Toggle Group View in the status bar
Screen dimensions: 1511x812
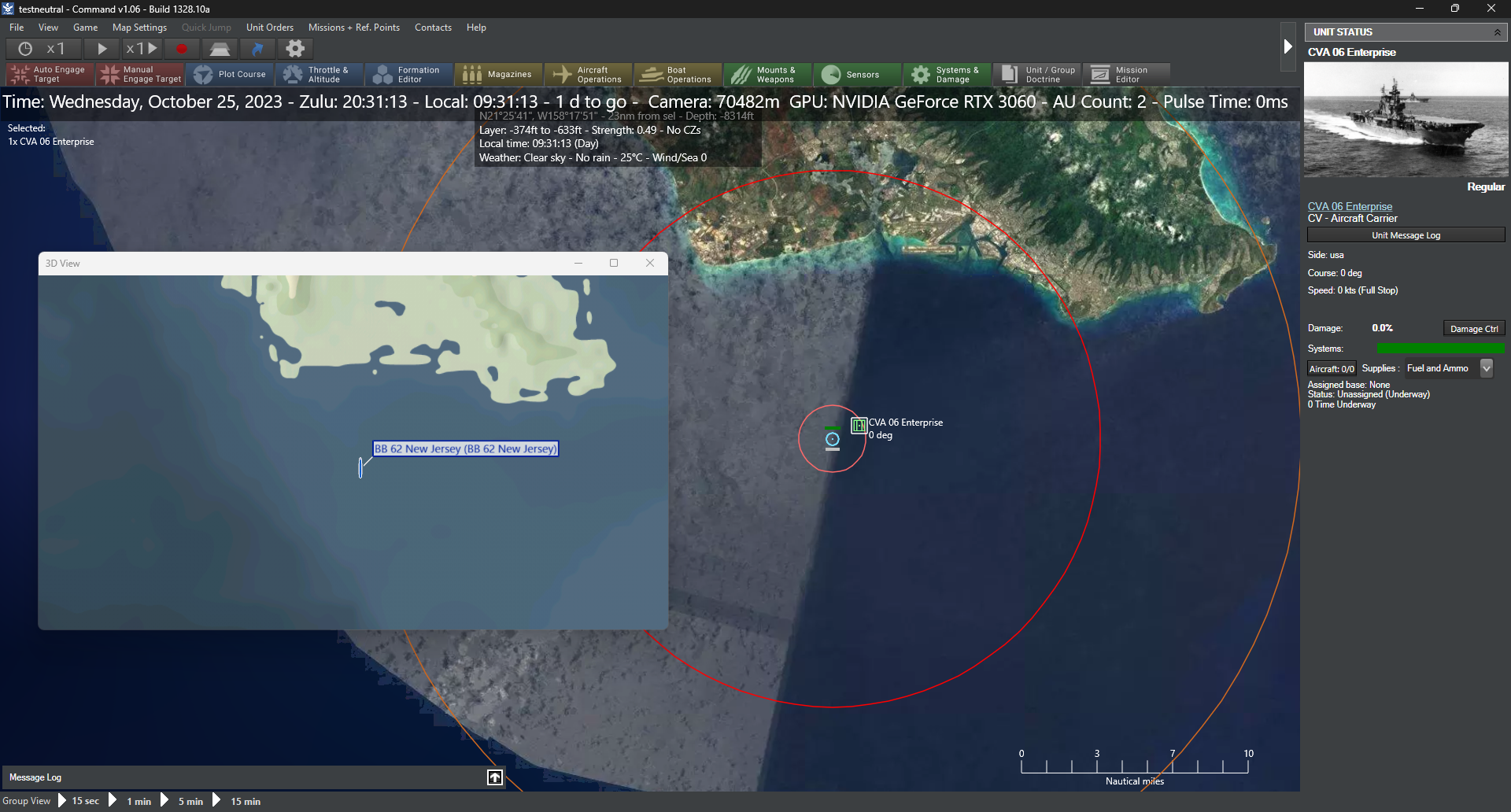[27, 801]
